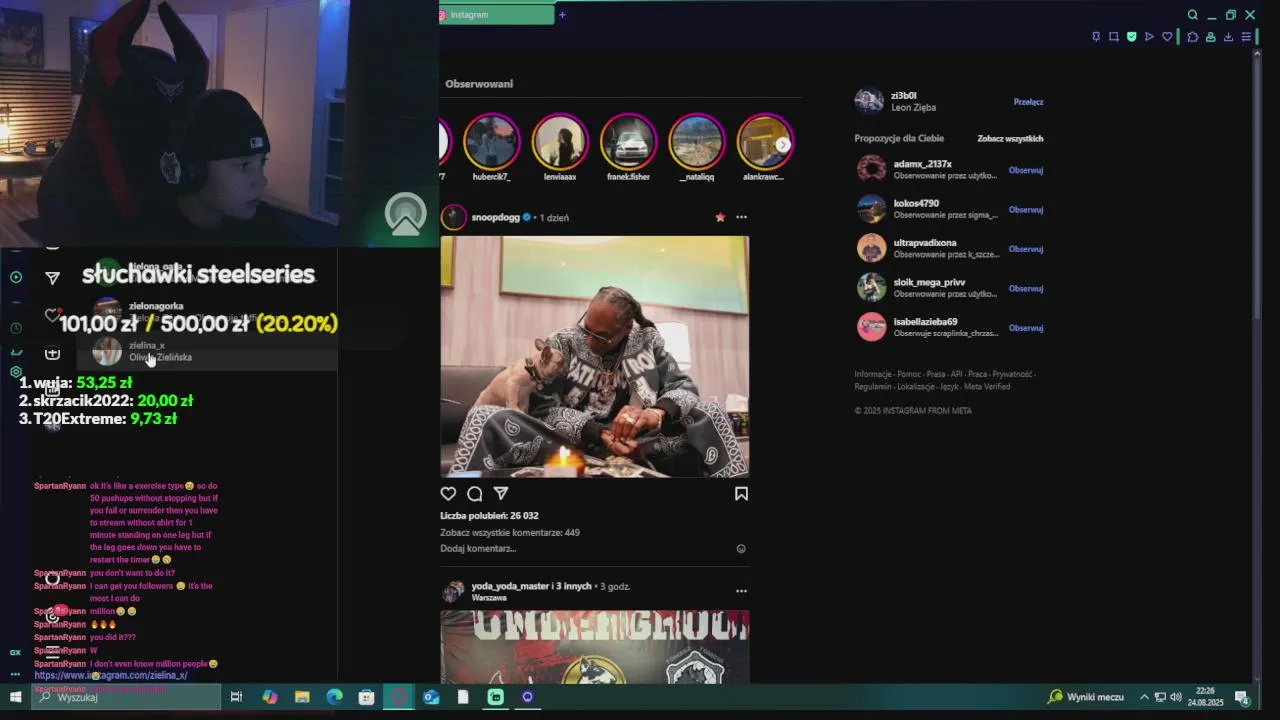1280x720 pixels.
Task: Open the easy setup menu lines icon
Action: click(x=1246, y=37)
